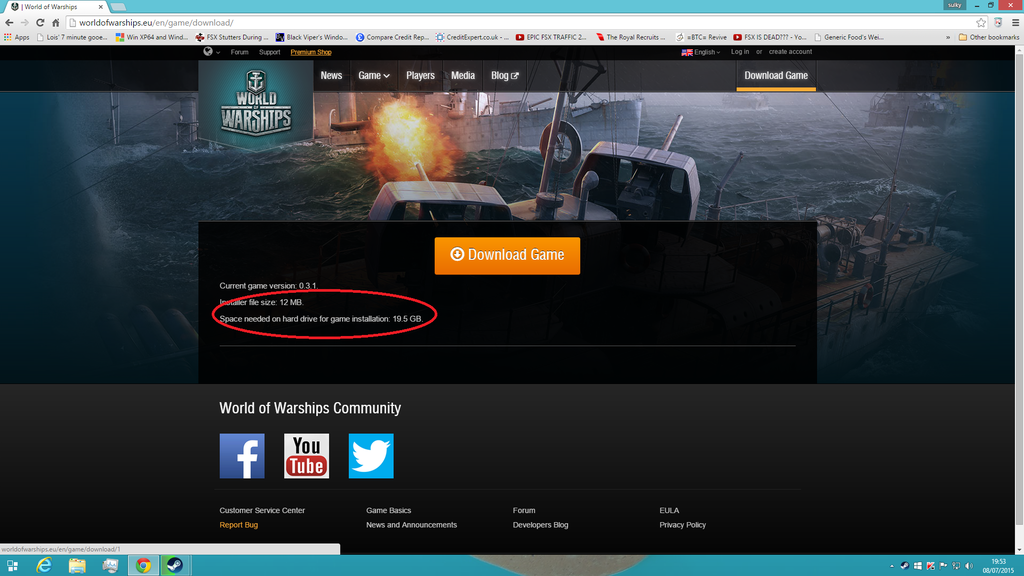Open Internet Explorer from the taskbar

[44, 565]
